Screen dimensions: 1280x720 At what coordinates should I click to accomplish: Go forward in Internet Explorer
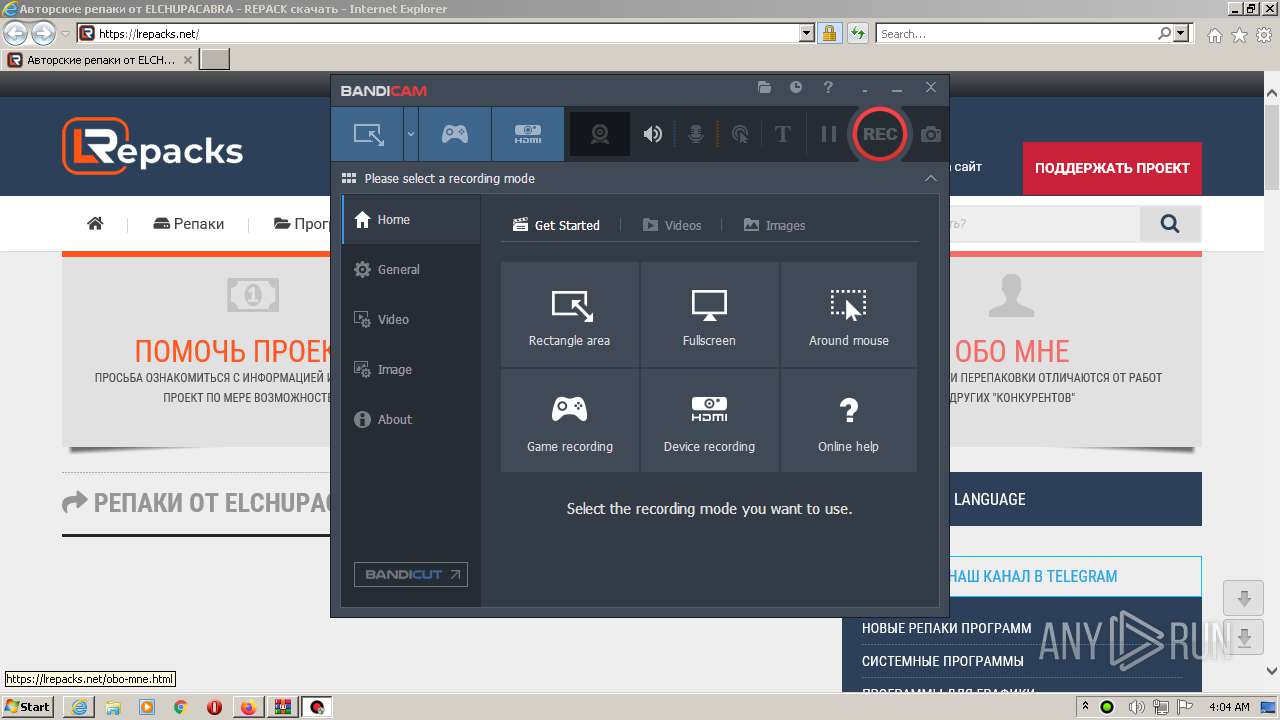[x=43, y=33]
